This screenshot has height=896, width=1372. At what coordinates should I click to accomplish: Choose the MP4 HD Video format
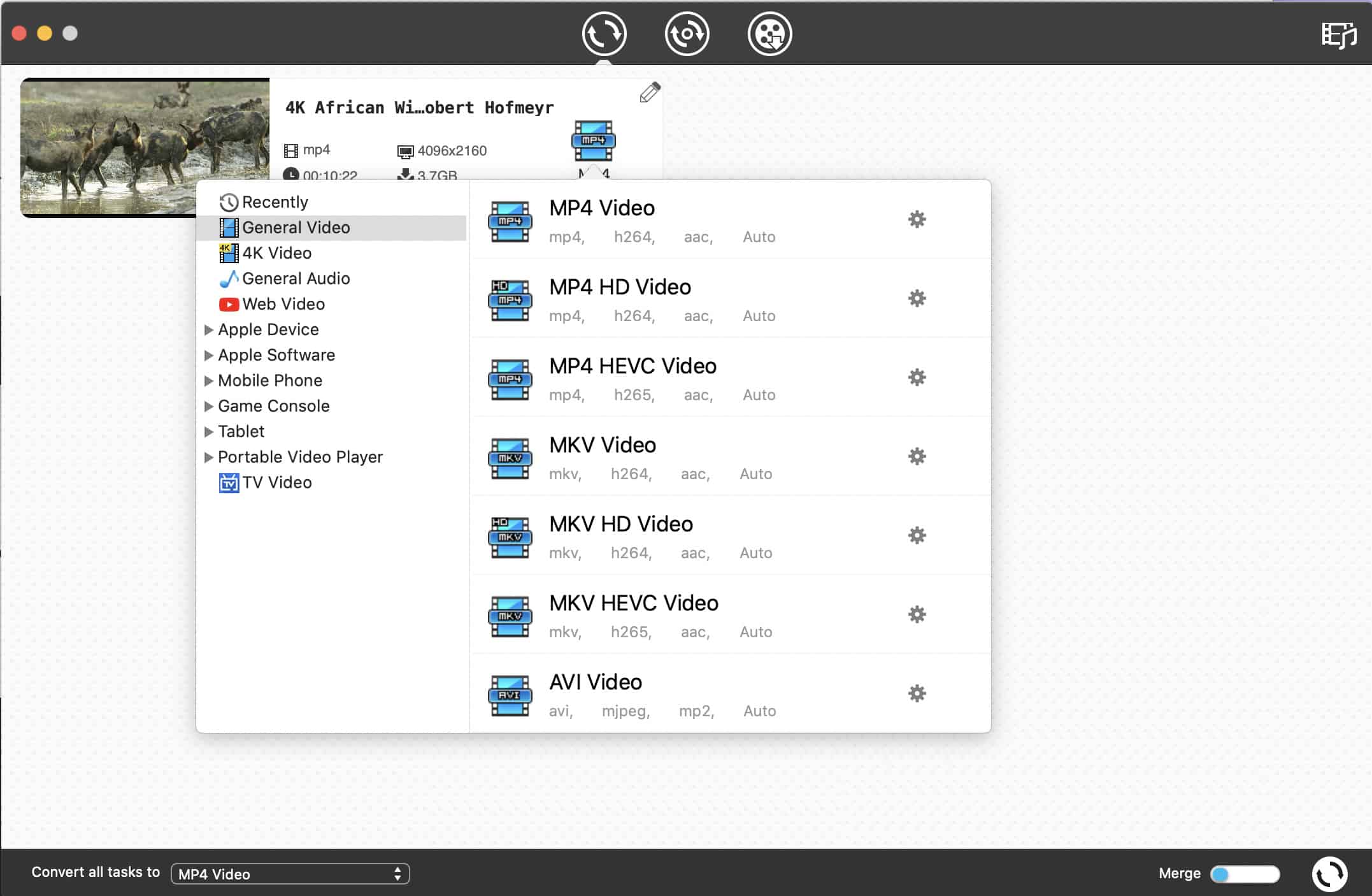coord(619,287)
